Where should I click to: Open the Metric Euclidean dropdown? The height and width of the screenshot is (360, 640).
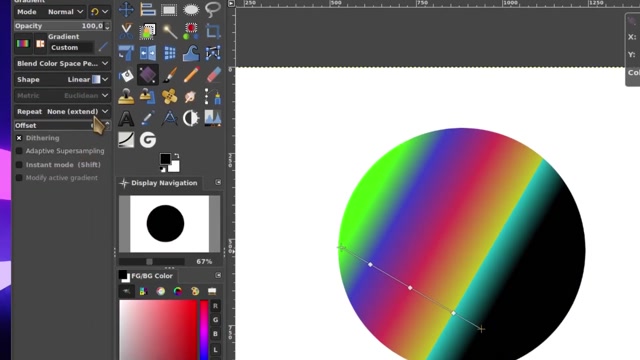(x=62, y=96)
